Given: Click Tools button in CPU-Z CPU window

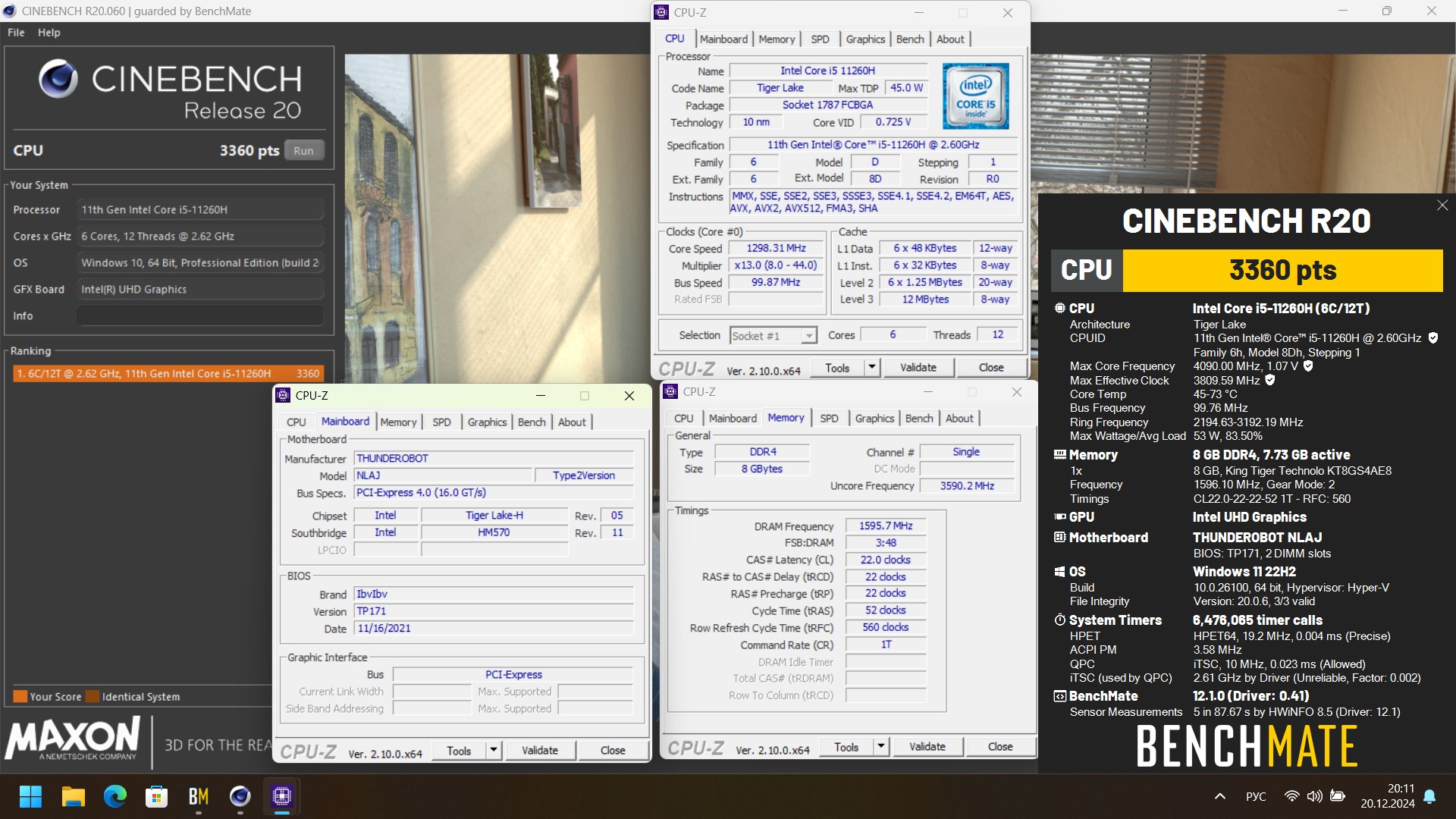Looking at the screenshot, I should (836, 368).
